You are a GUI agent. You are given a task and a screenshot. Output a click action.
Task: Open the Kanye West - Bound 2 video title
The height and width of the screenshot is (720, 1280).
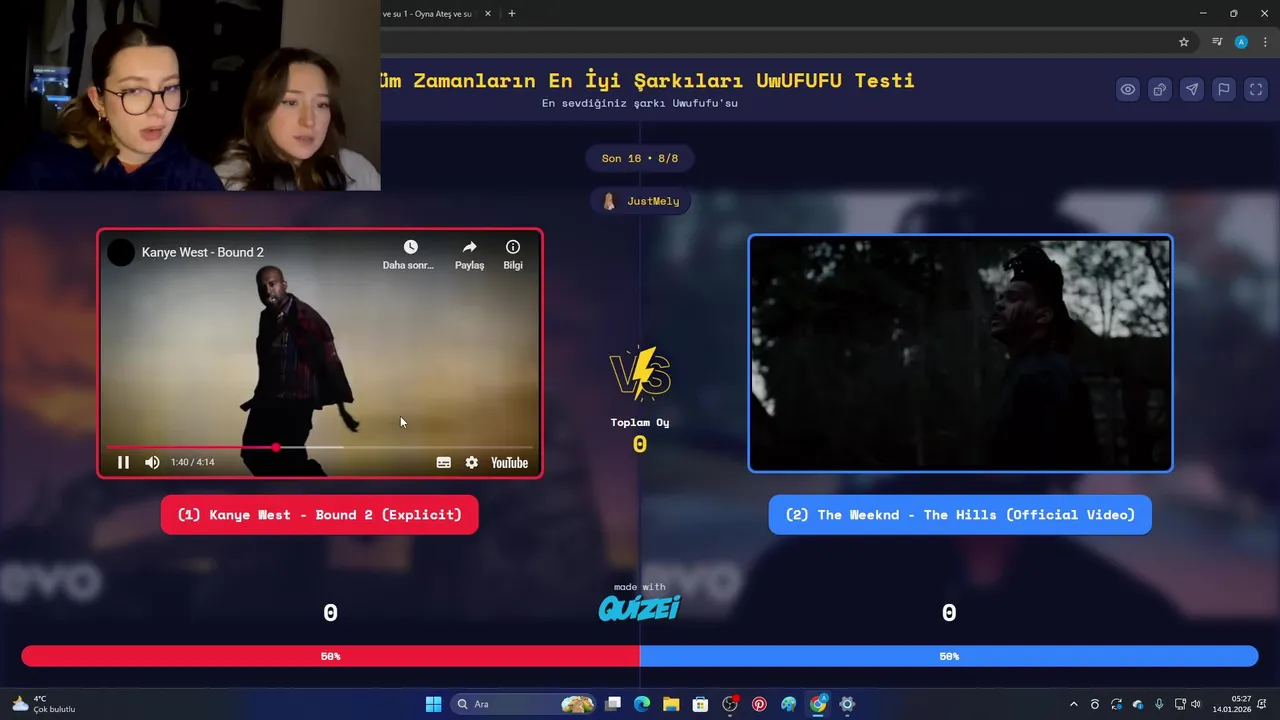[x=203, y=252]
